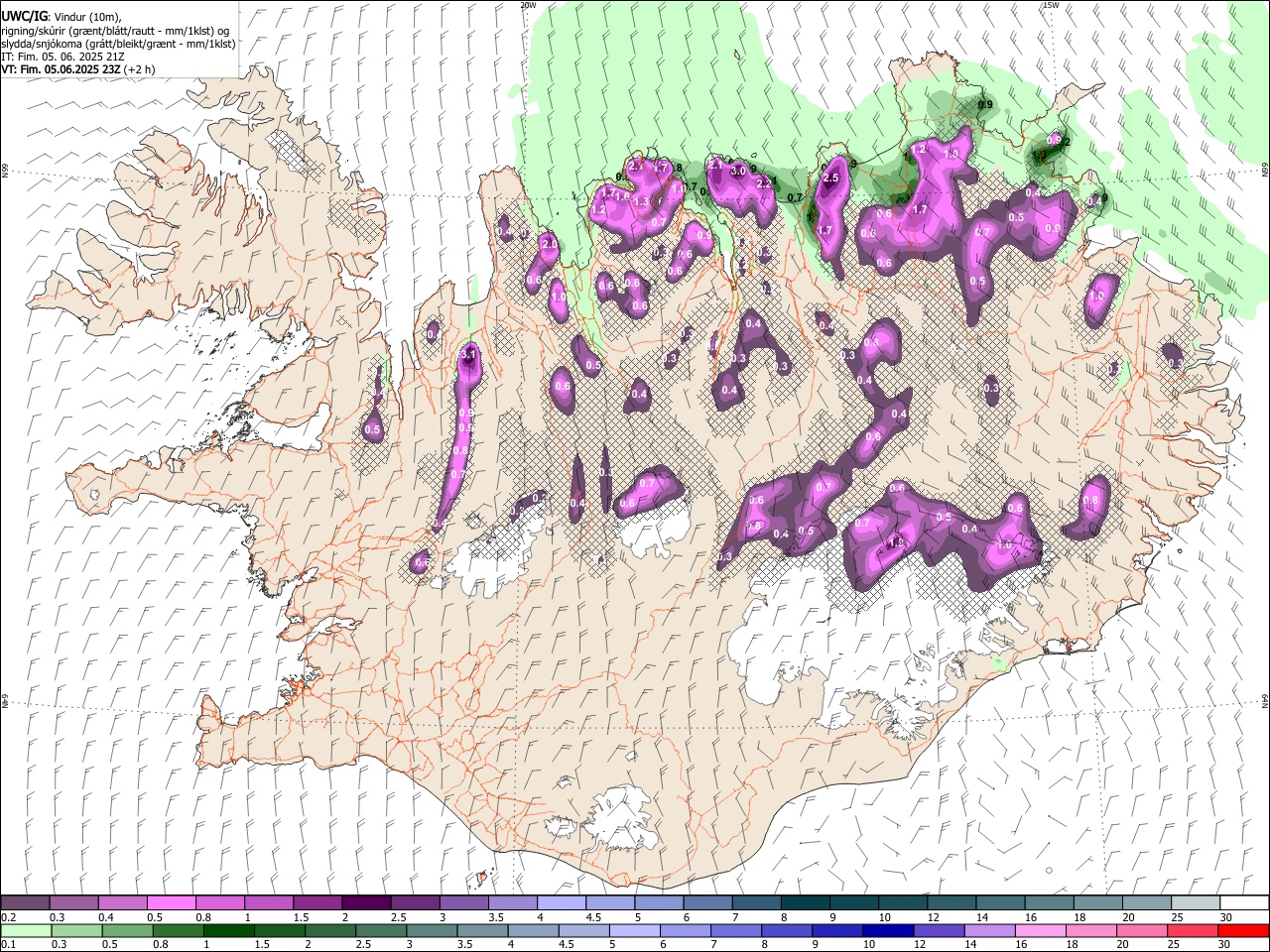The height and width of the screenshot is (952, 1270).
Task: Click the 20W longitude label
Action: [528, 5]
